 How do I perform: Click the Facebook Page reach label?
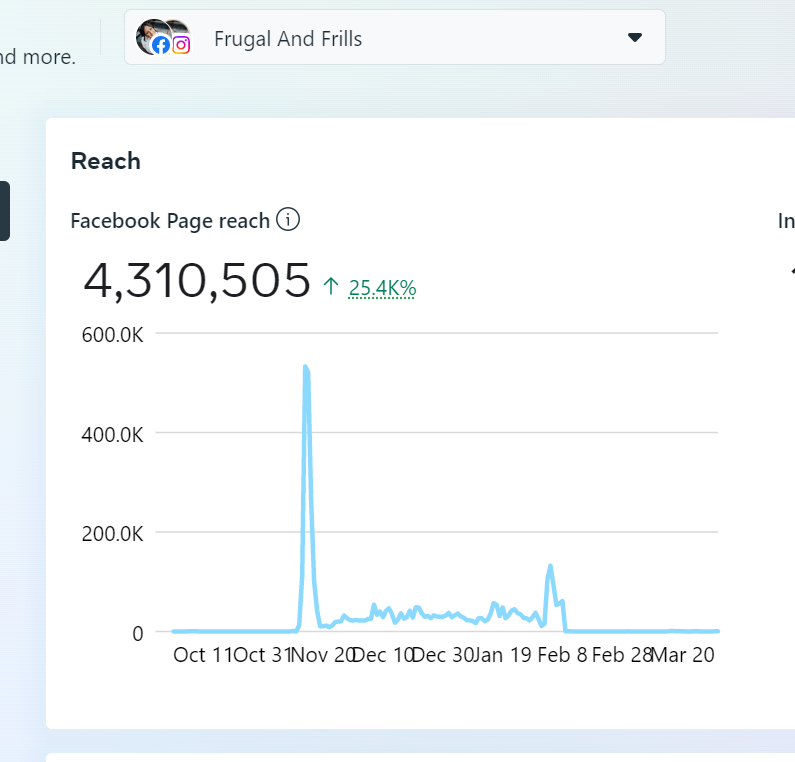coord(170,221)
